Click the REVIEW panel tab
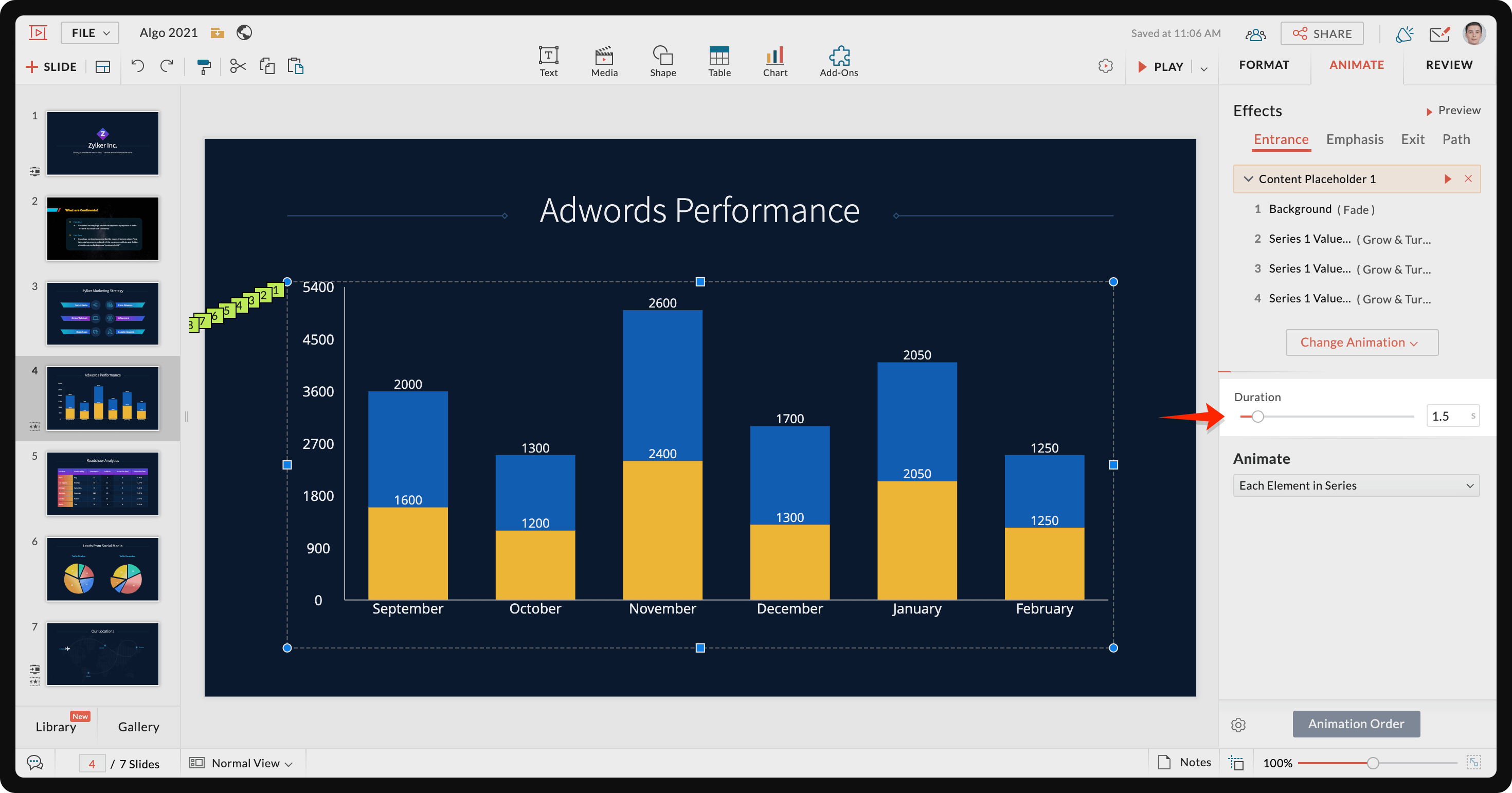Viewport: 1512px width, 793px height. [x=1449, y=64]
